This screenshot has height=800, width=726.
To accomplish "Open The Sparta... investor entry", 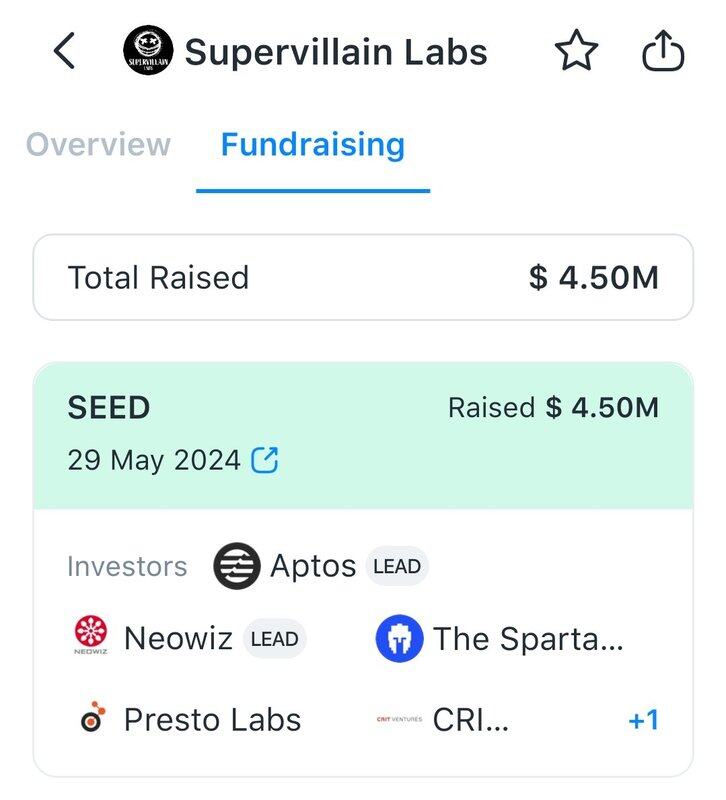I will coord(528,640).
